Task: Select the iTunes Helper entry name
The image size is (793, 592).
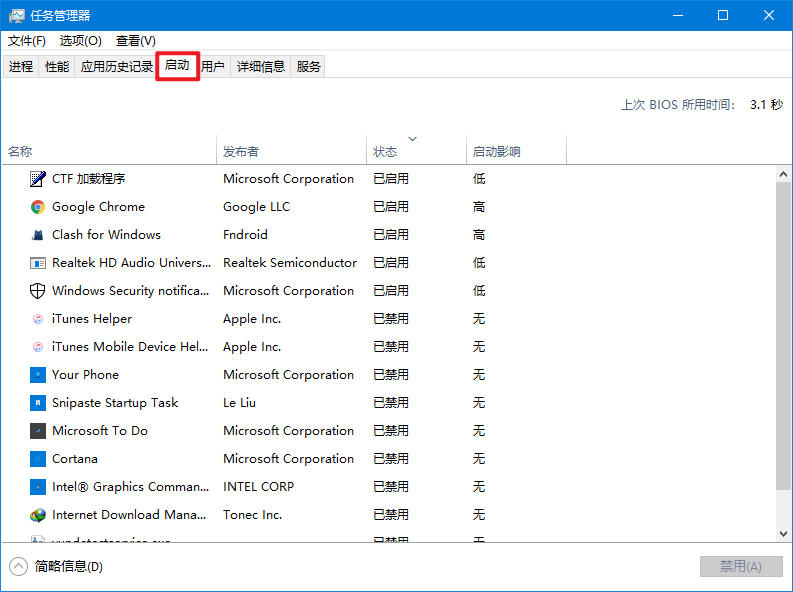Action: click(92, 319)
